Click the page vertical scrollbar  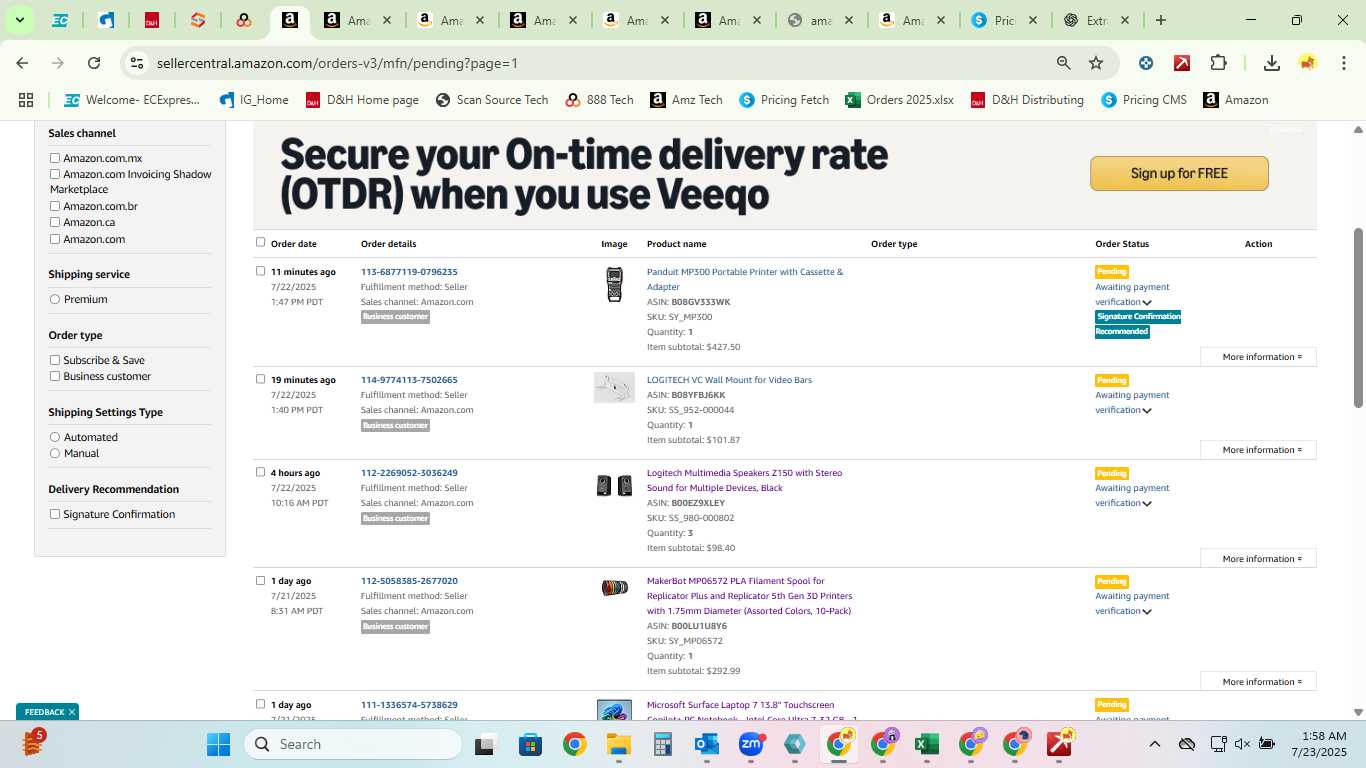[1358, 317]
